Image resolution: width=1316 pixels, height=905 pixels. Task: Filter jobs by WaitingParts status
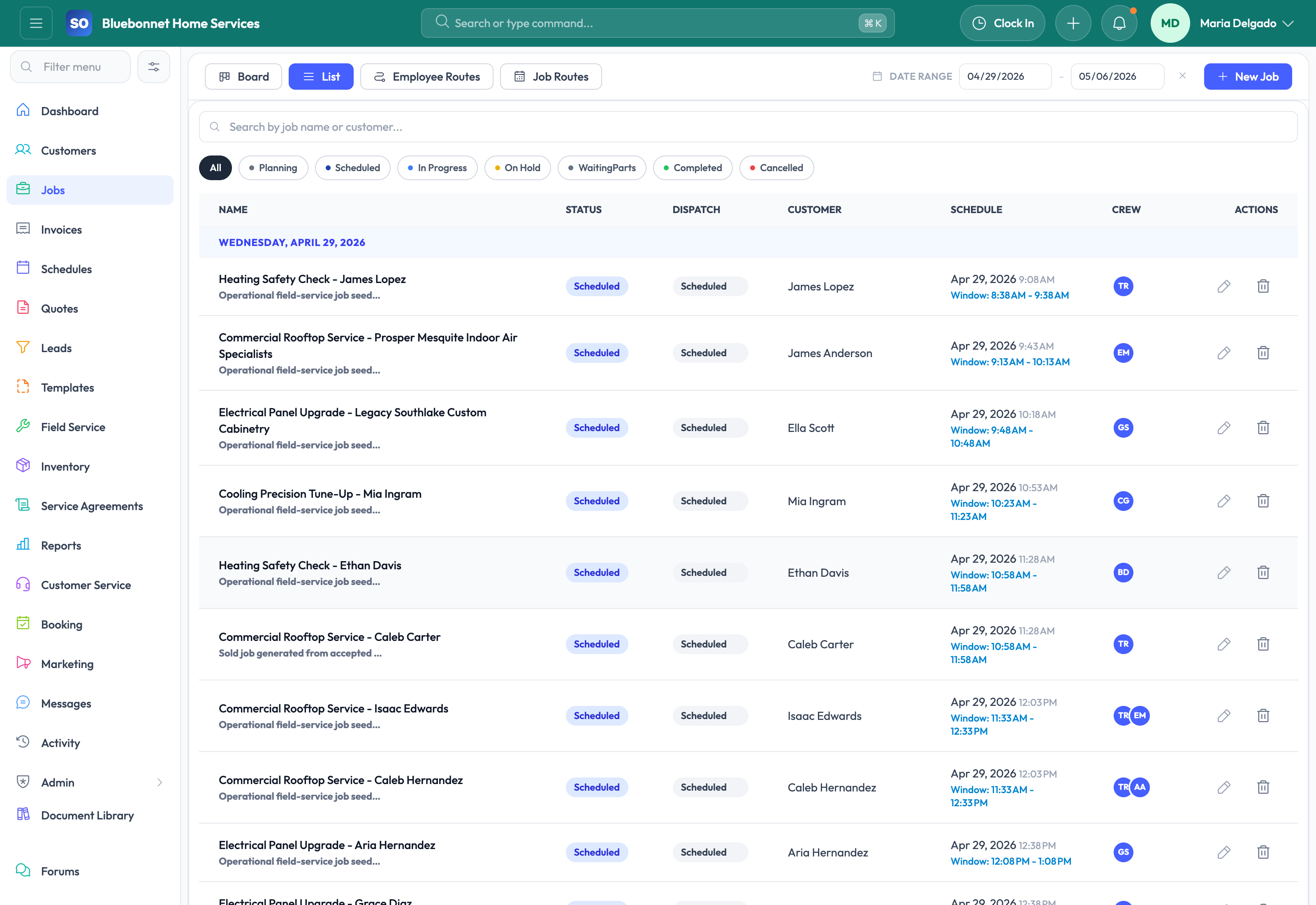point(602,168)
